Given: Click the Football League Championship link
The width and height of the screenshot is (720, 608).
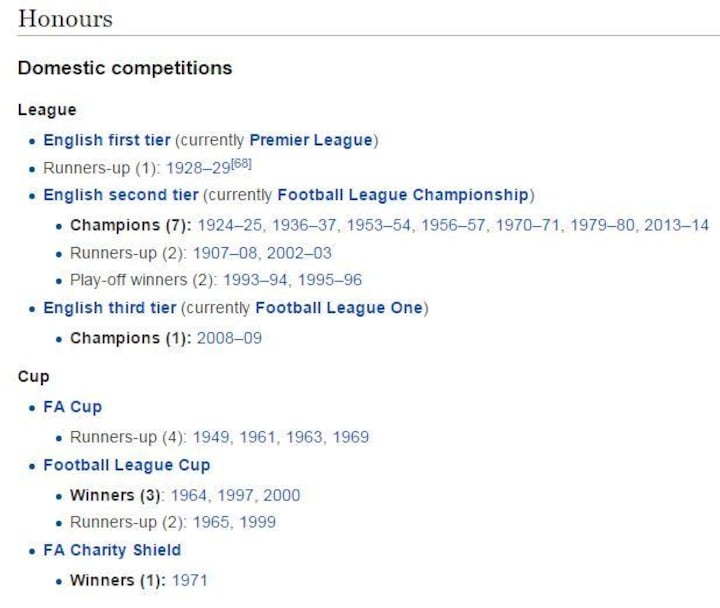Looking at the screenshot, I should tap(403, 194).
